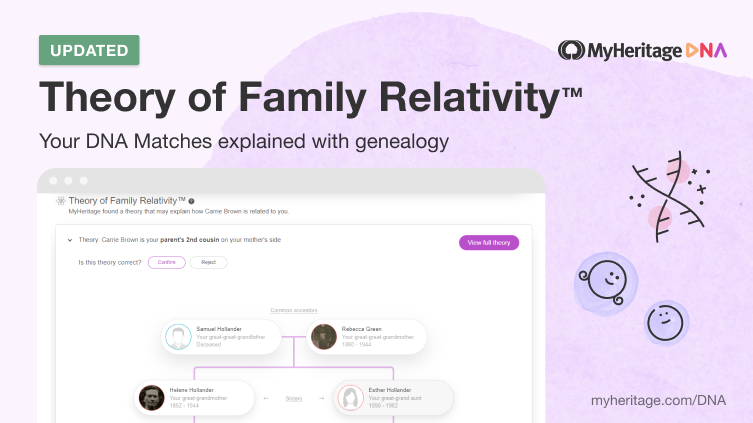Click the Common ancestors link

[293, 310]
